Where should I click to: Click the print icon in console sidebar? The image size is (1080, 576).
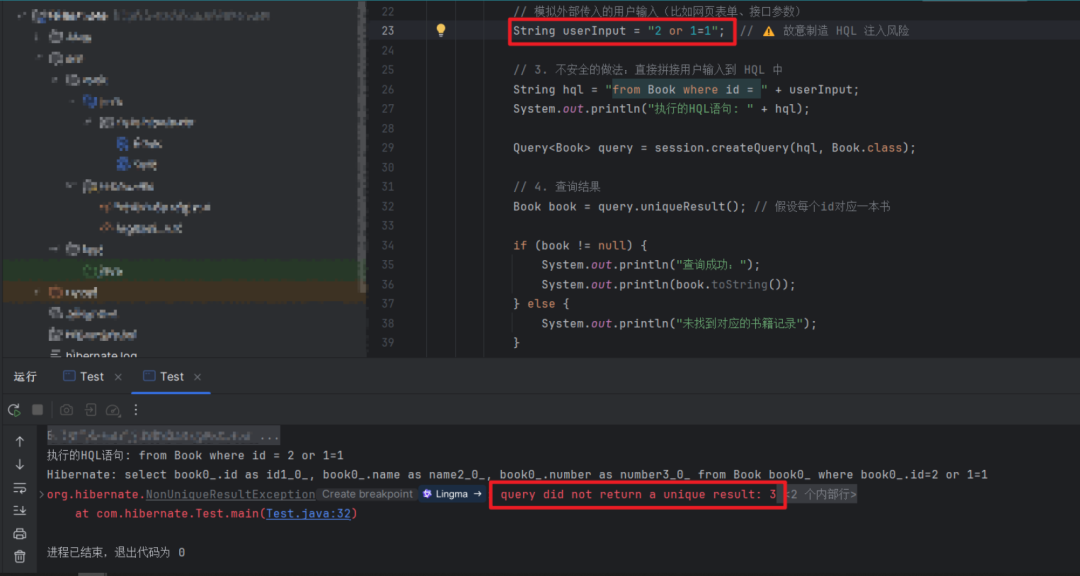coord(20,533)
